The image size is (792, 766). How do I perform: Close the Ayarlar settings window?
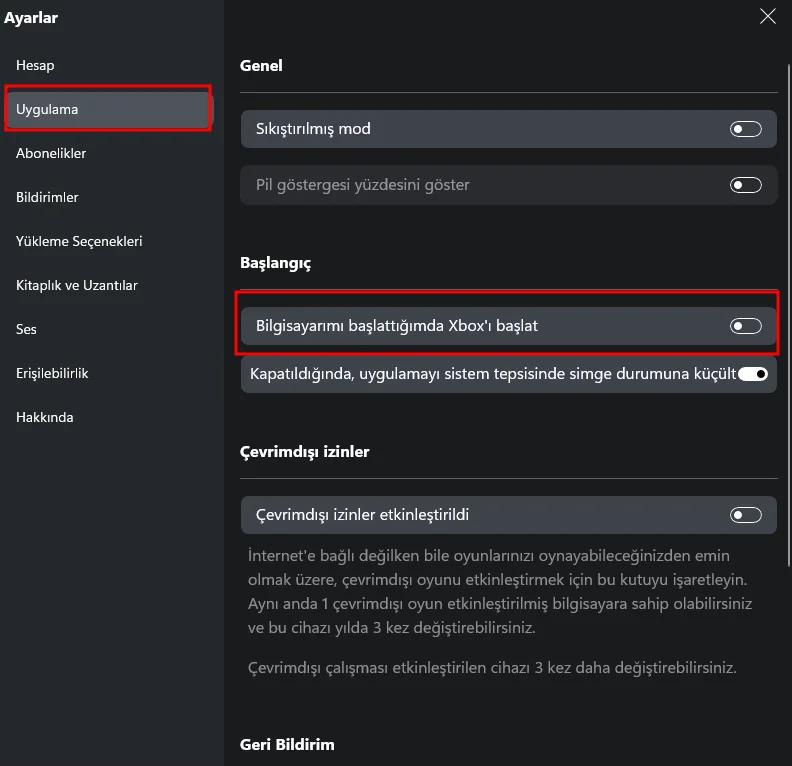click(x=768, y=16)
